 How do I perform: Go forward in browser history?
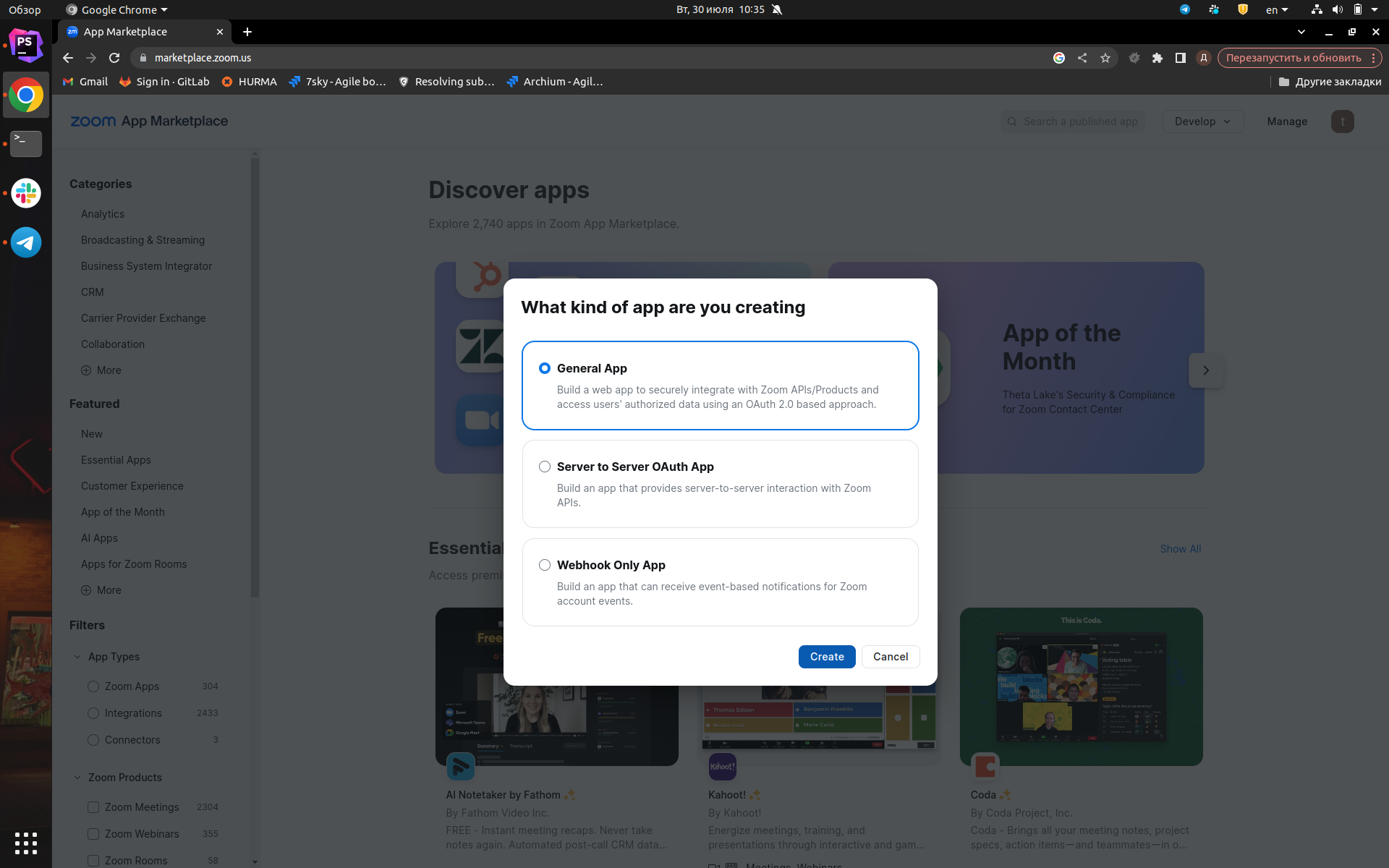(91, 58)
